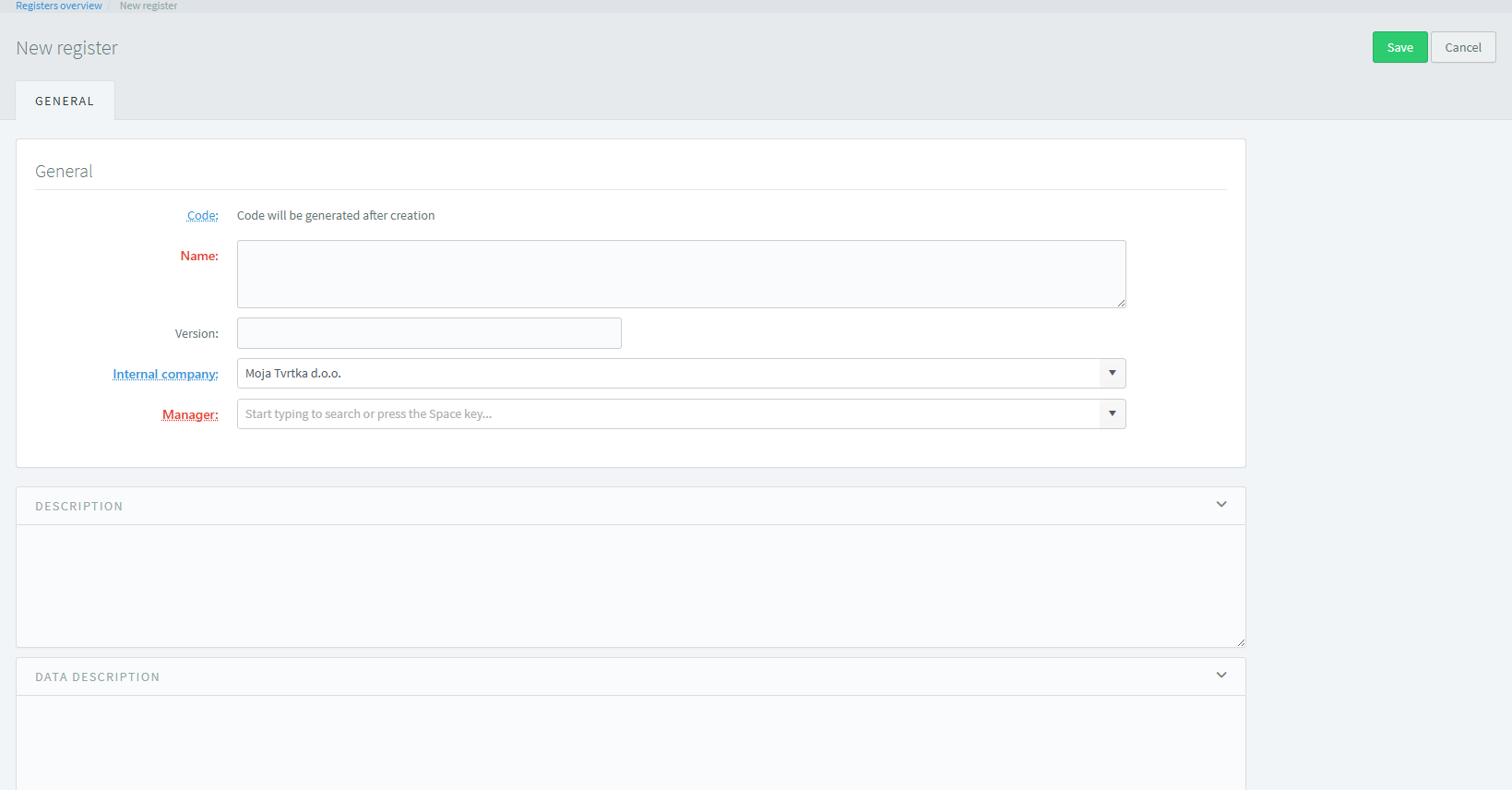This screenshot has height=790, width=1512.
Task: Click the Code field label
Action: [x=202, y=215]
